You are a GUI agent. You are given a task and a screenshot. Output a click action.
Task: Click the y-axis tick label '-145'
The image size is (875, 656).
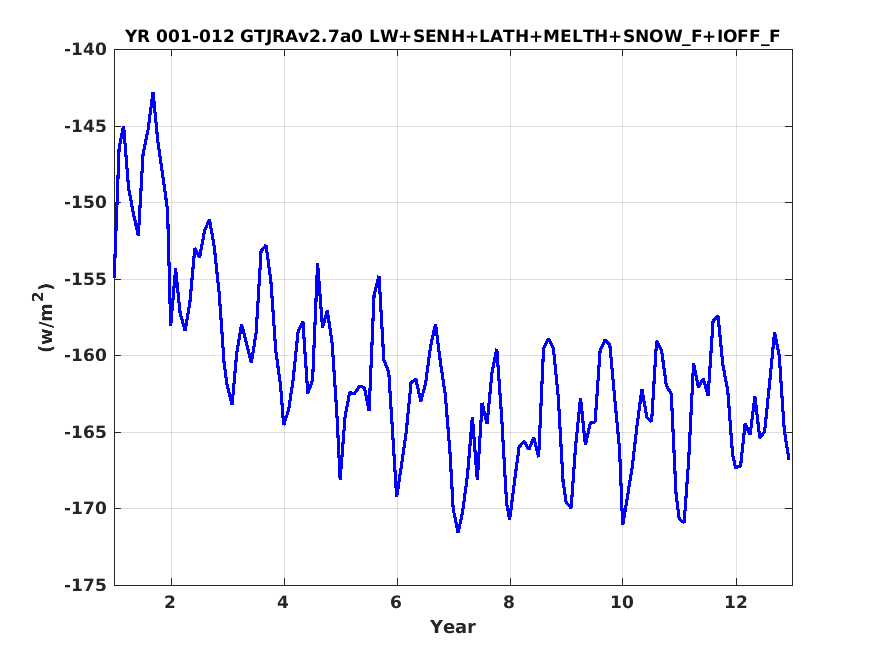[x=85, y=126]
